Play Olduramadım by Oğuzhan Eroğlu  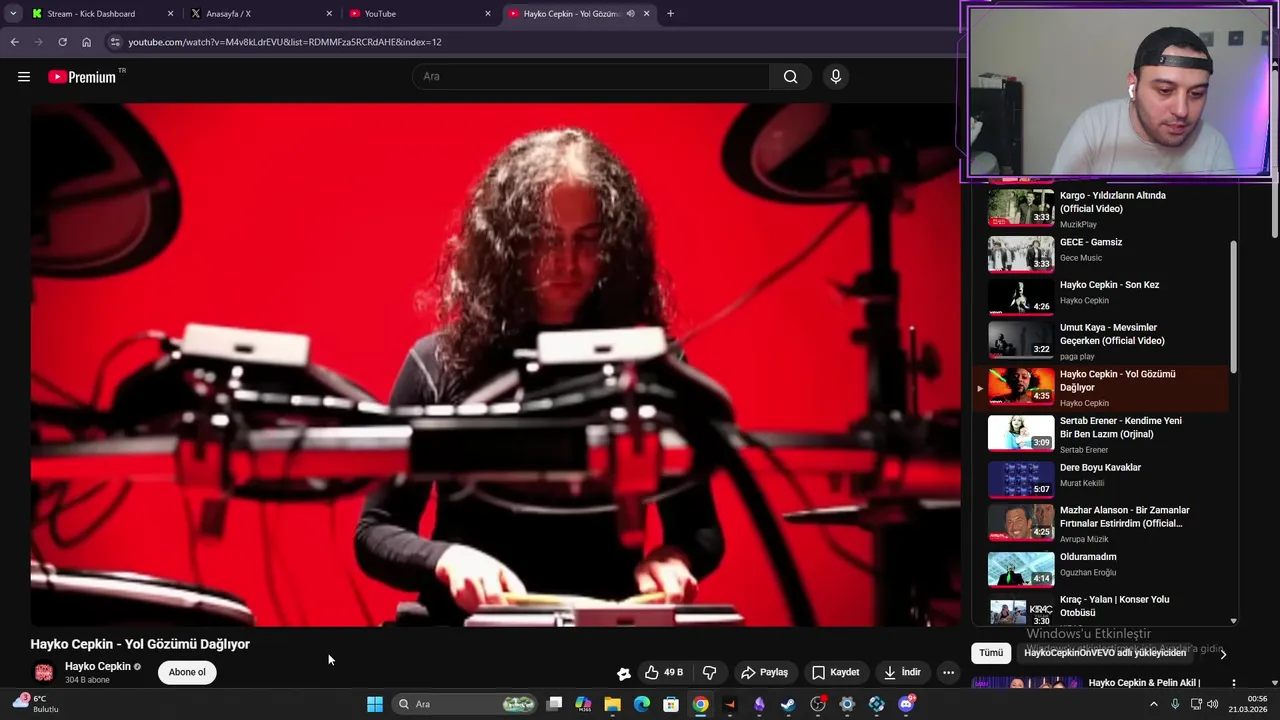(x=1100, y=568)
